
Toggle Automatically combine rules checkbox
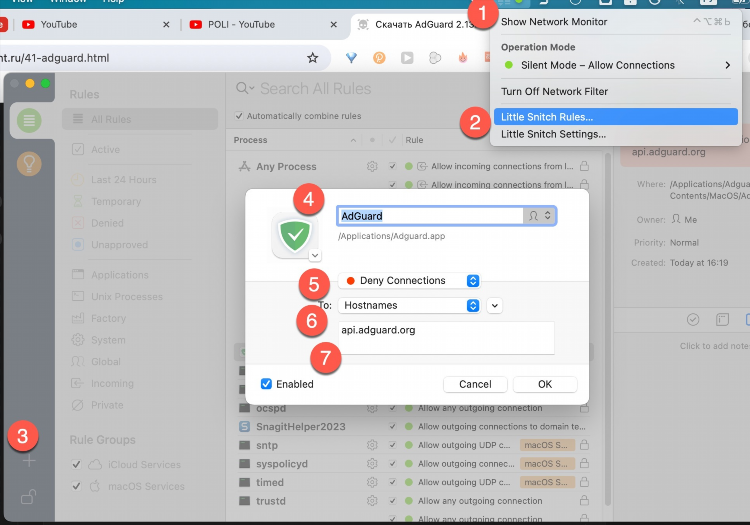239,116
